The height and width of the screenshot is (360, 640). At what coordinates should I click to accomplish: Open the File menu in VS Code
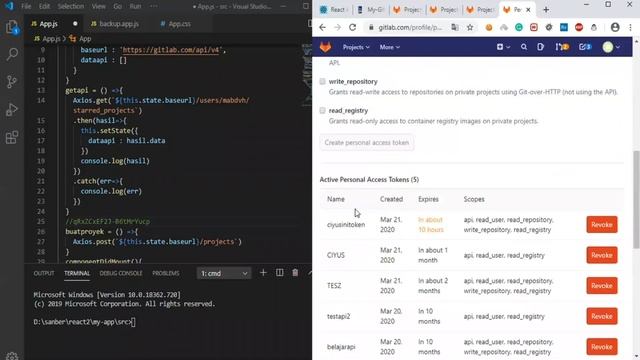coord(26,6)
